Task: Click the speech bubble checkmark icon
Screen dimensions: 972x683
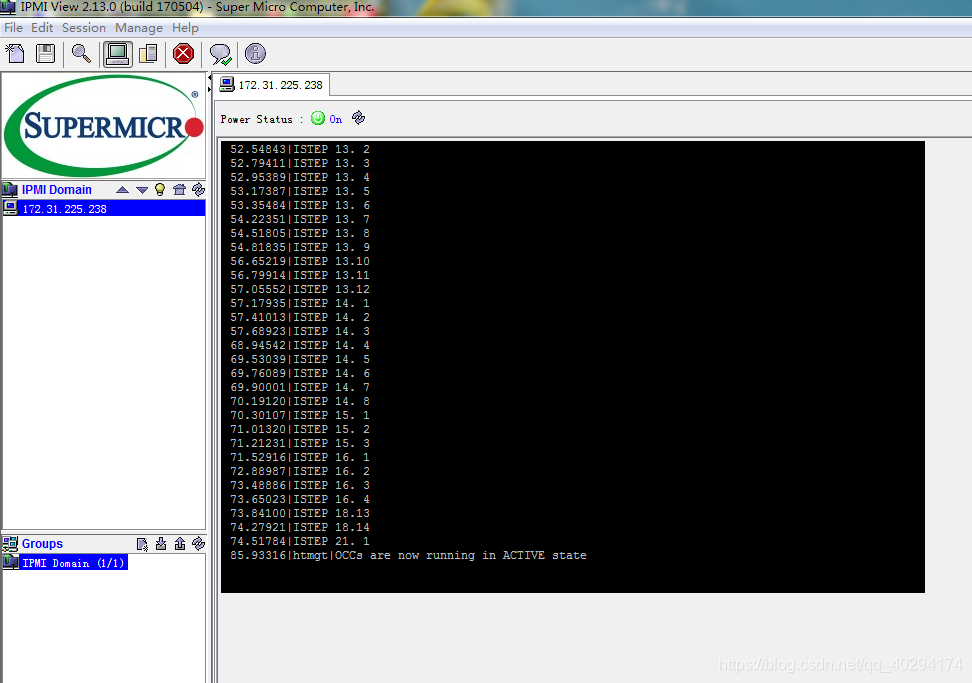Action: pos(220,55)
